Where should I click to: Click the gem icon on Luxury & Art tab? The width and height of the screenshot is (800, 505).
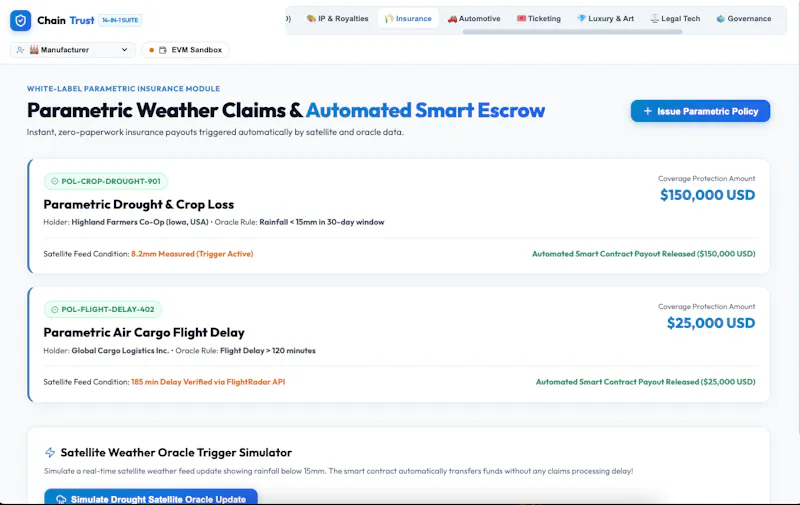[x=581, y=18]
